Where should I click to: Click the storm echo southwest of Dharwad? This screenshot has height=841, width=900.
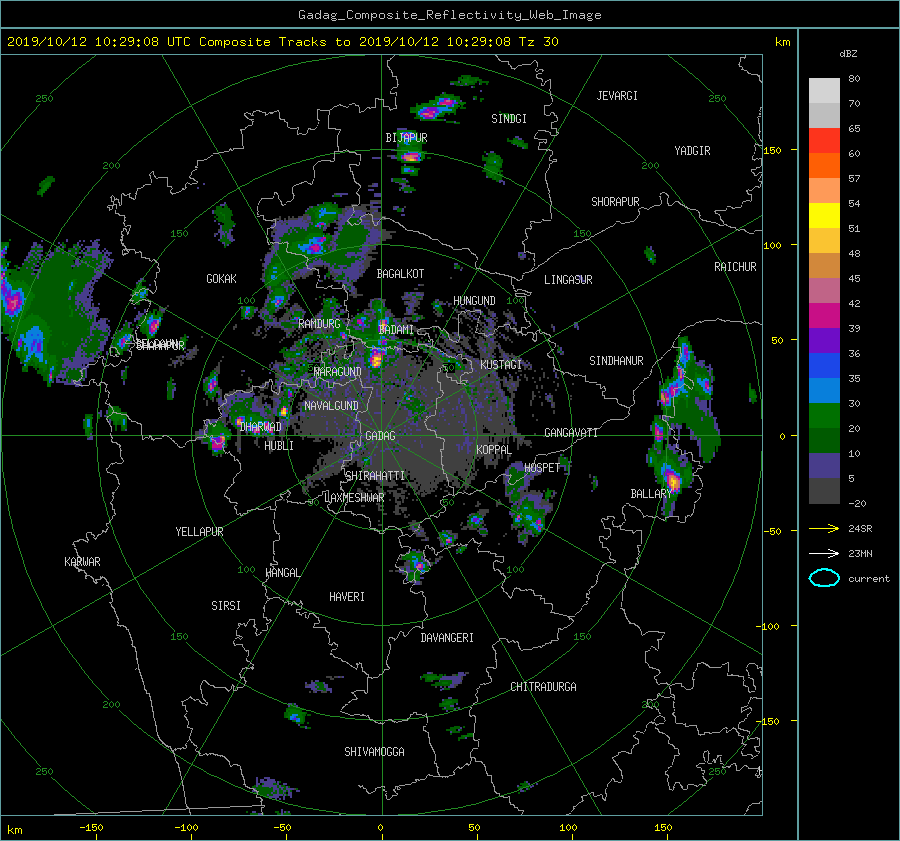[218, 441]
